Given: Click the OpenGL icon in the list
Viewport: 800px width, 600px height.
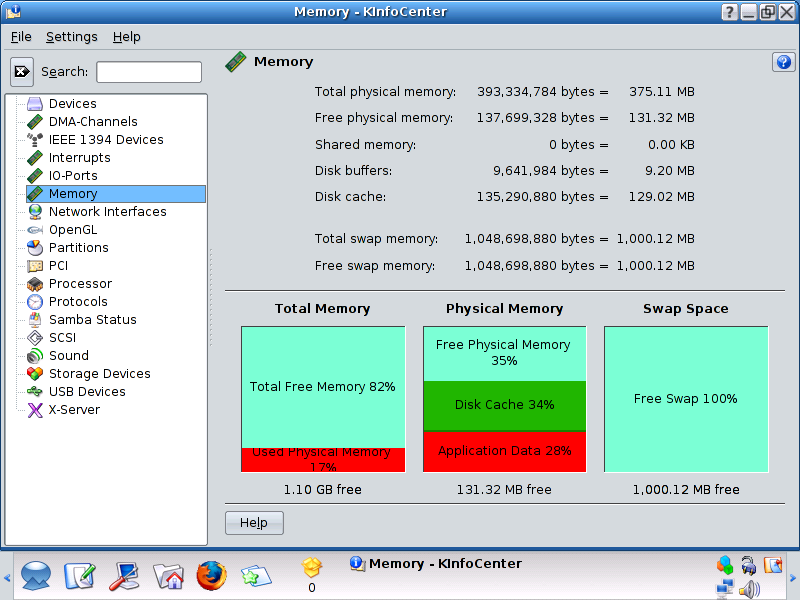Looking at the screenshot, I should [35, 230].
